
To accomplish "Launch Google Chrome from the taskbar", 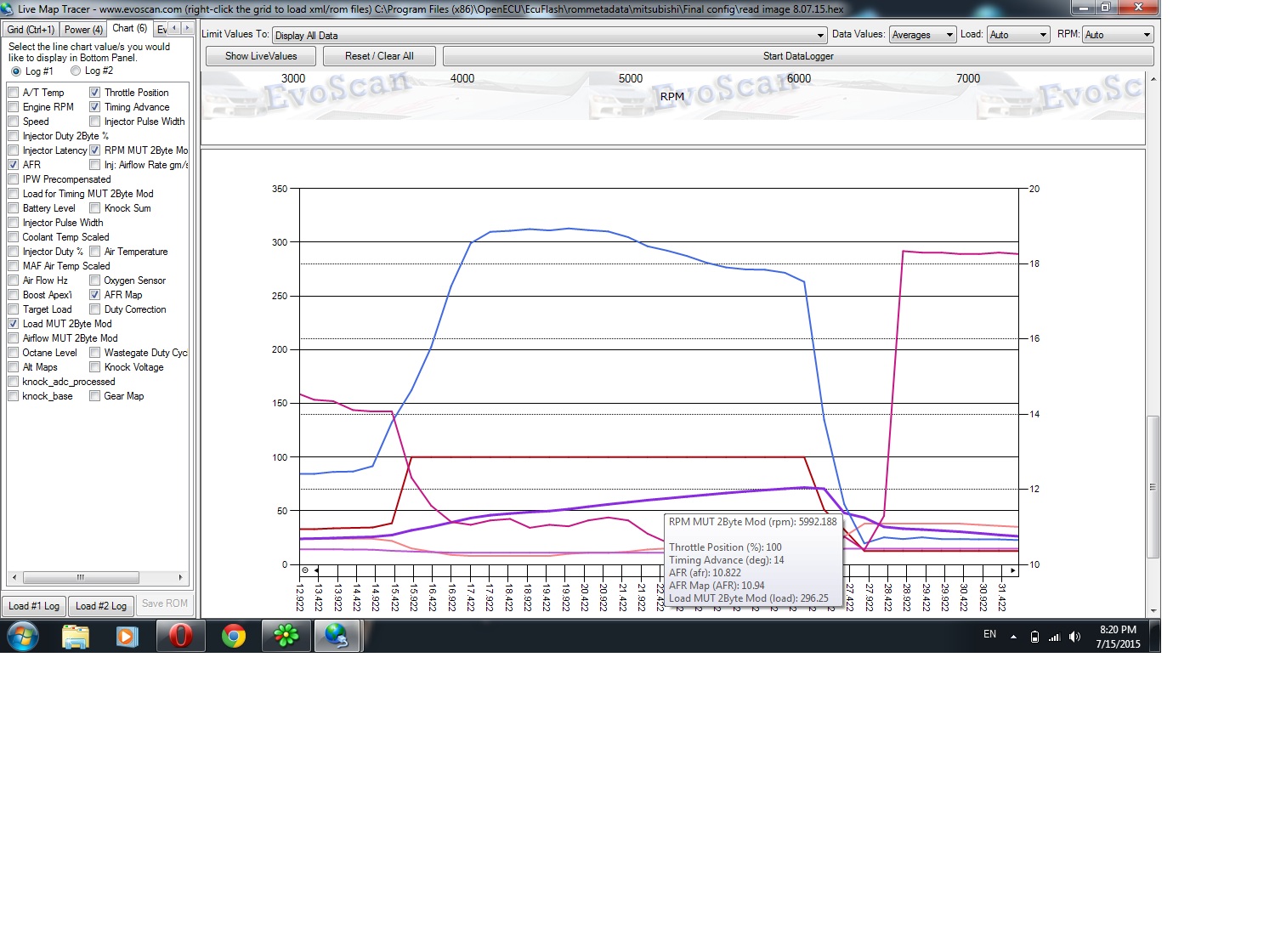I will pyautogui.click(x=234, y=636).
